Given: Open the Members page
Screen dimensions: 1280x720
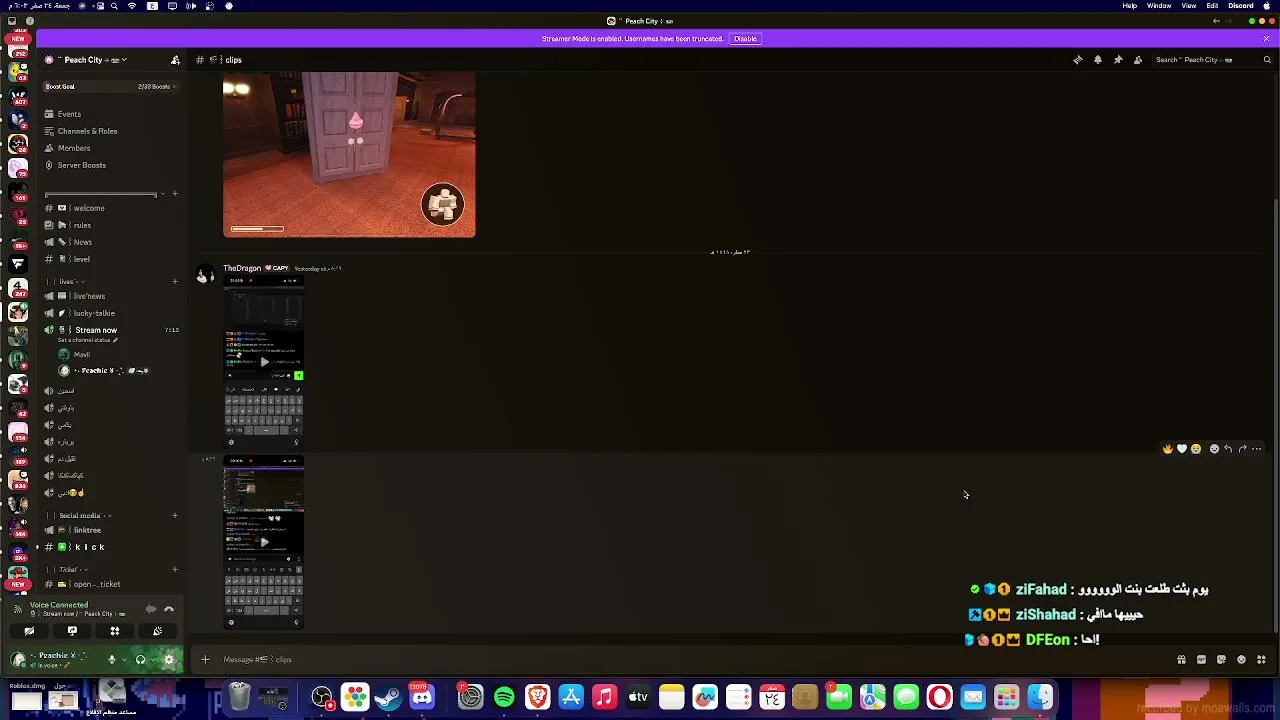Looking at the screenshot, I should coord(110,148).
